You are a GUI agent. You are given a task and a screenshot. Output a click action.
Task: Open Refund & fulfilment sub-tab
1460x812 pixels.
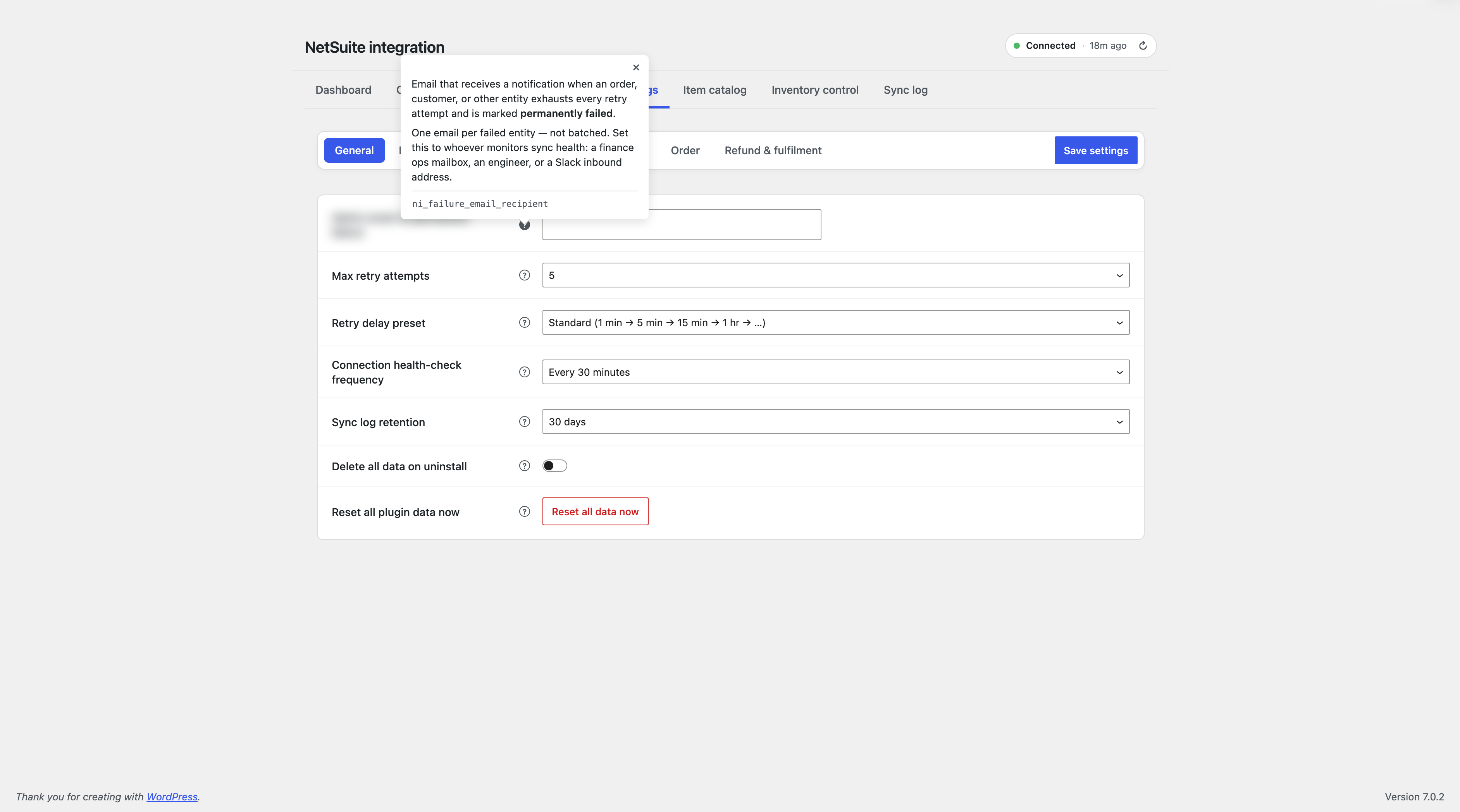click(x=773, y=151)
